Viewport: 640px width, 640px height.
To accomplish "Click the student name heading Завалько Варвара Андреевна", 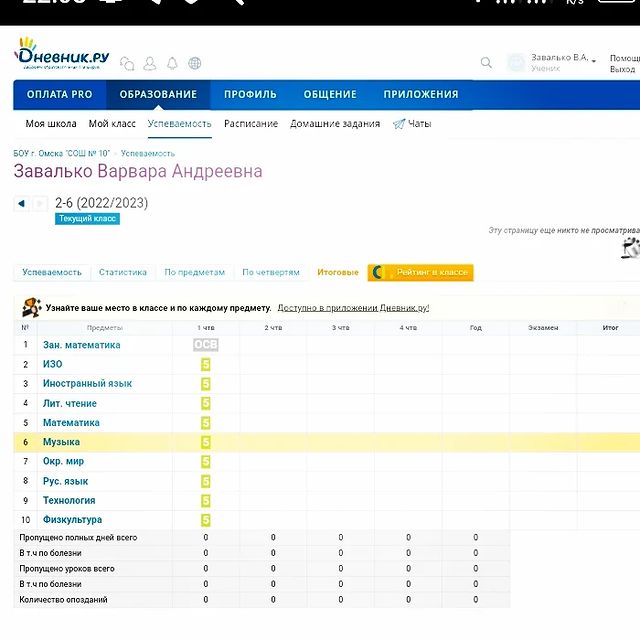I will point(138,171).
